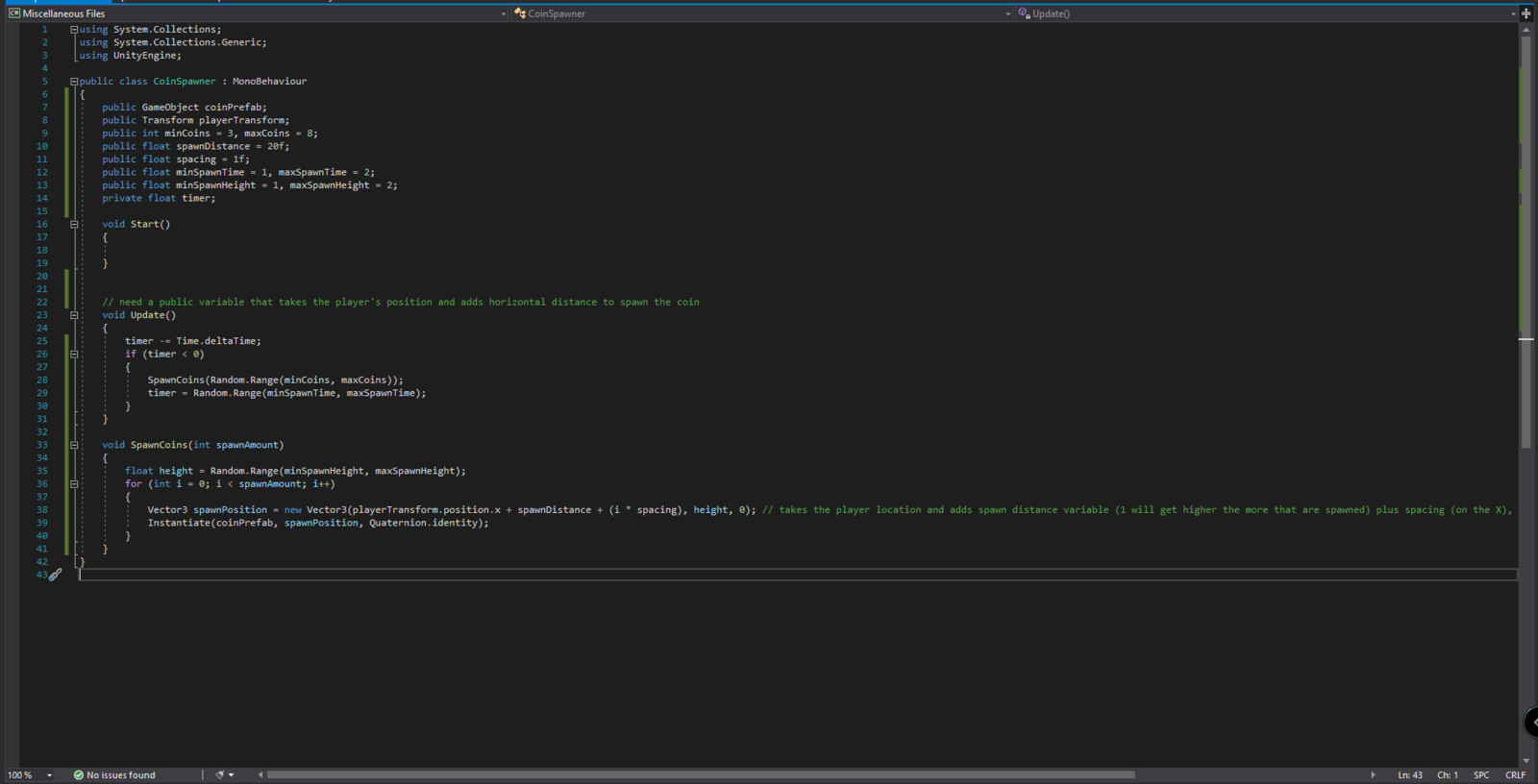Open the 100 % zoom level dropdown
The width and height of the screenshot is (1538, 784).
(x=49, y=775)
